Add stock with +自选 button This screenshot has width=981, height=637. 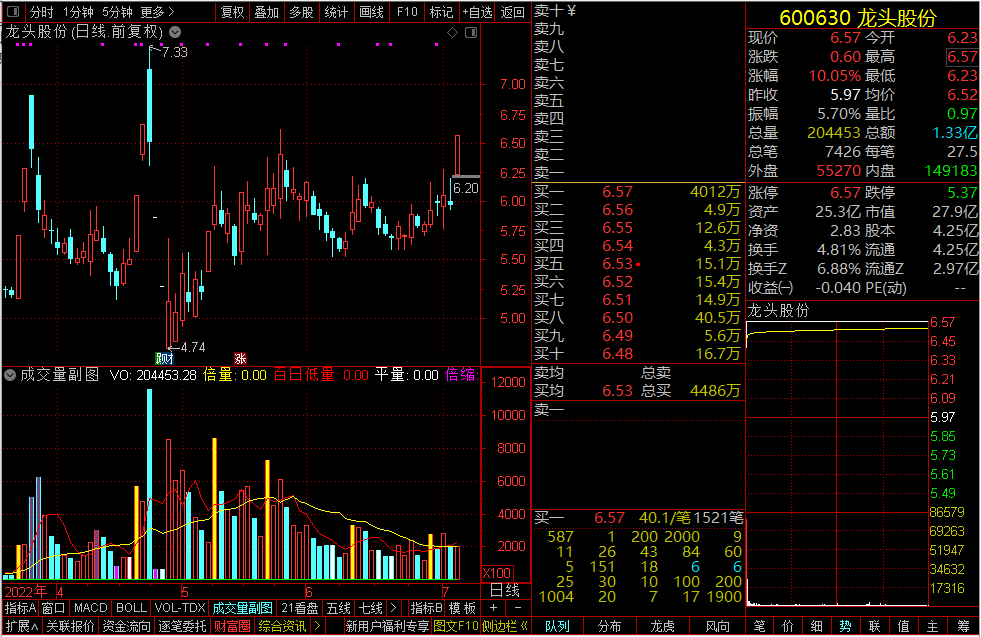tap(476, 12)
